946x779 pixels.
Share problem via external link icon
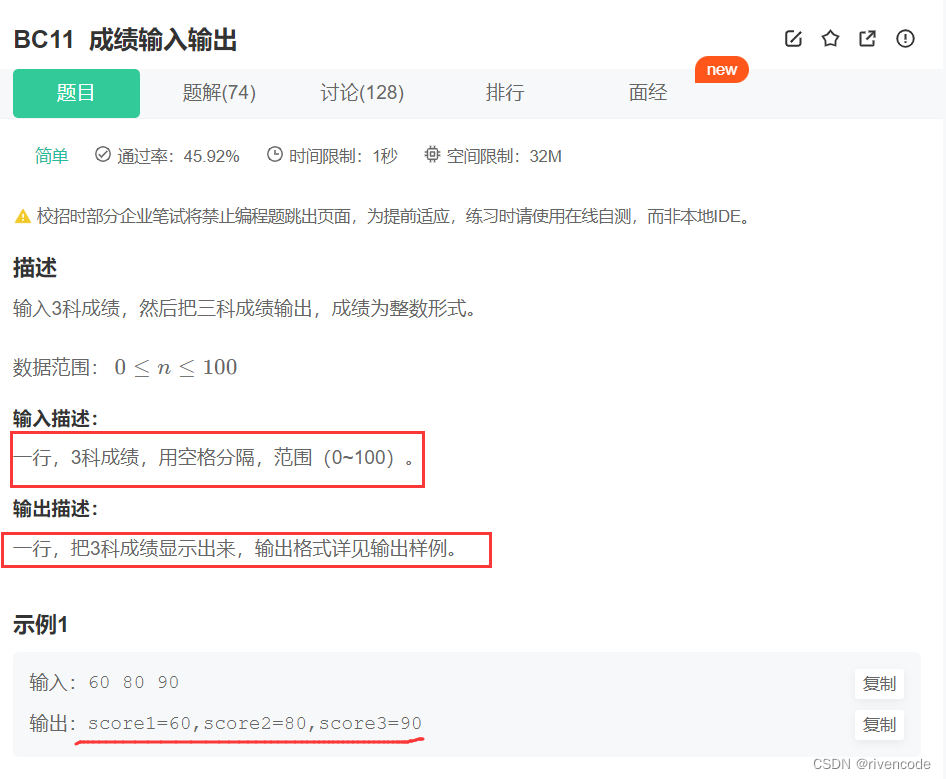(x=868, y=39)
